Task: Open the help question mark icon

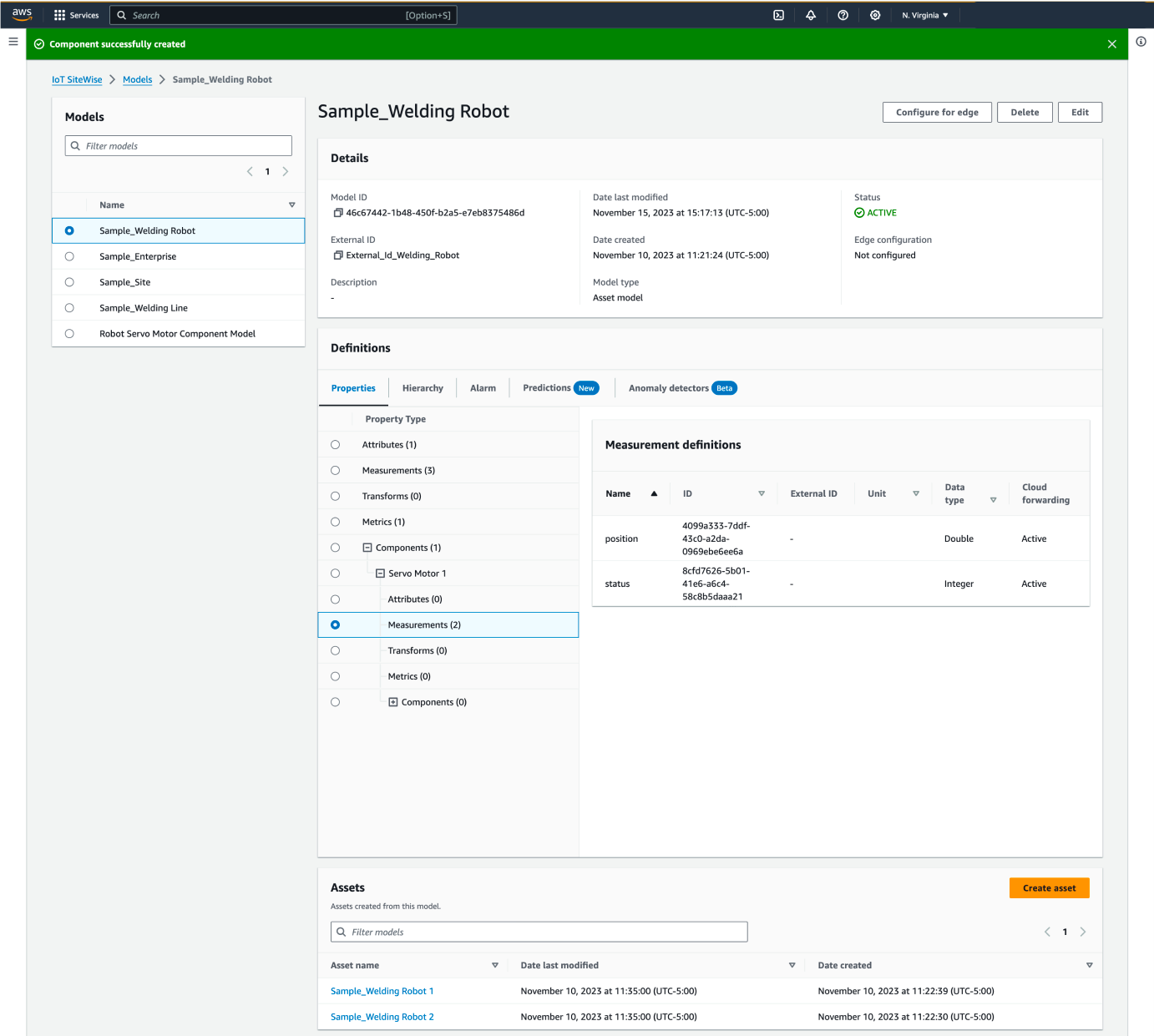Action: tap(843, 14)
